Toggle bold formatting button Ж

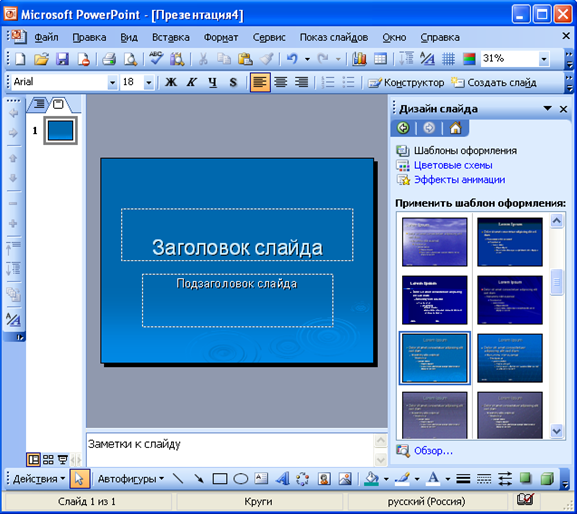[171, 82]
